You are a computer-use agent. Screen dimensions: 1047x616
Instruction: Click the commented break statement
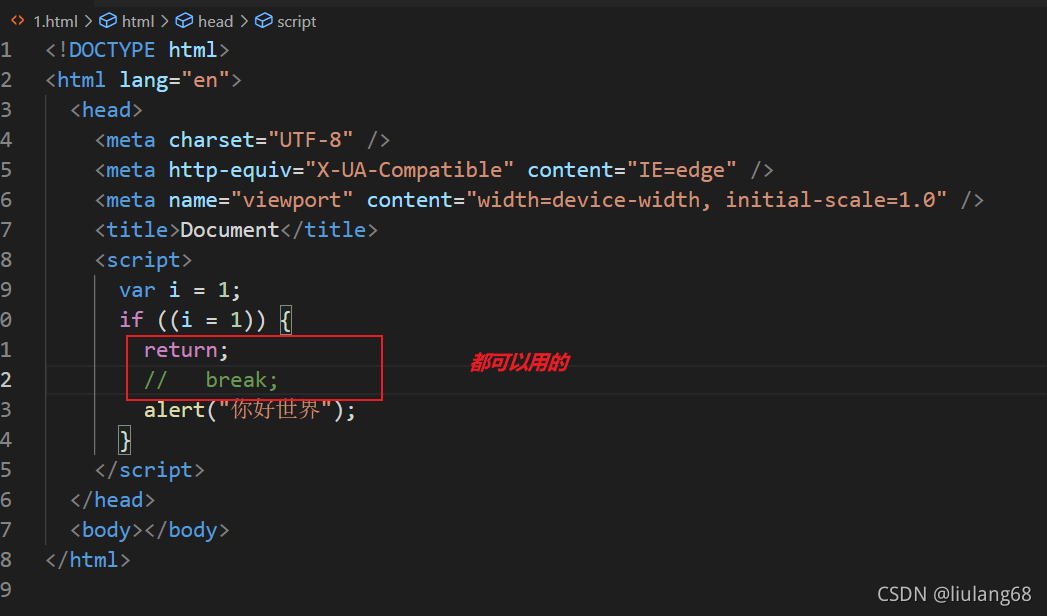pyautogui.click(x=211, y=380)
